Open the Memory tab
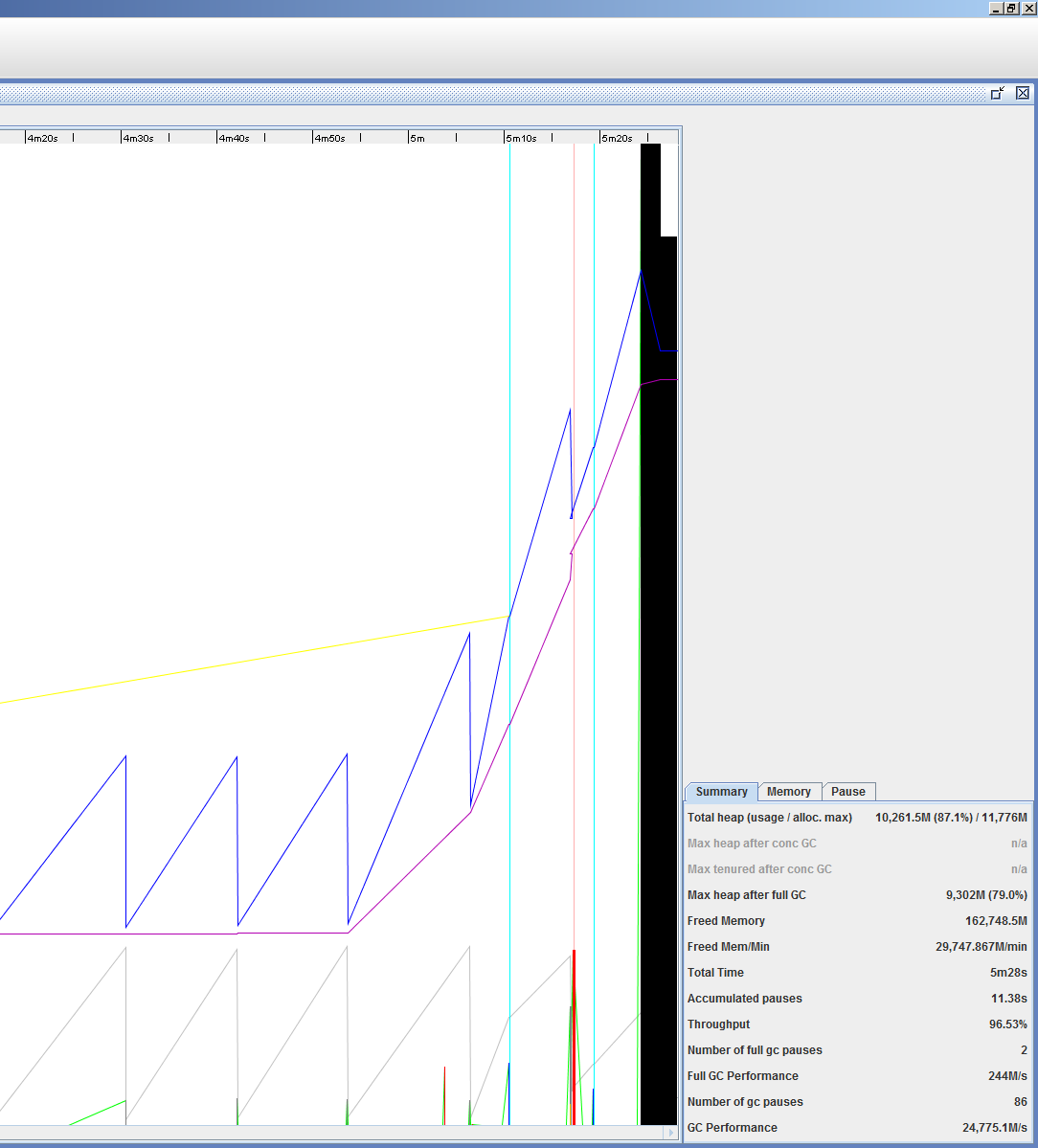Screen dimensions: 1038x1148 [789, 792]
